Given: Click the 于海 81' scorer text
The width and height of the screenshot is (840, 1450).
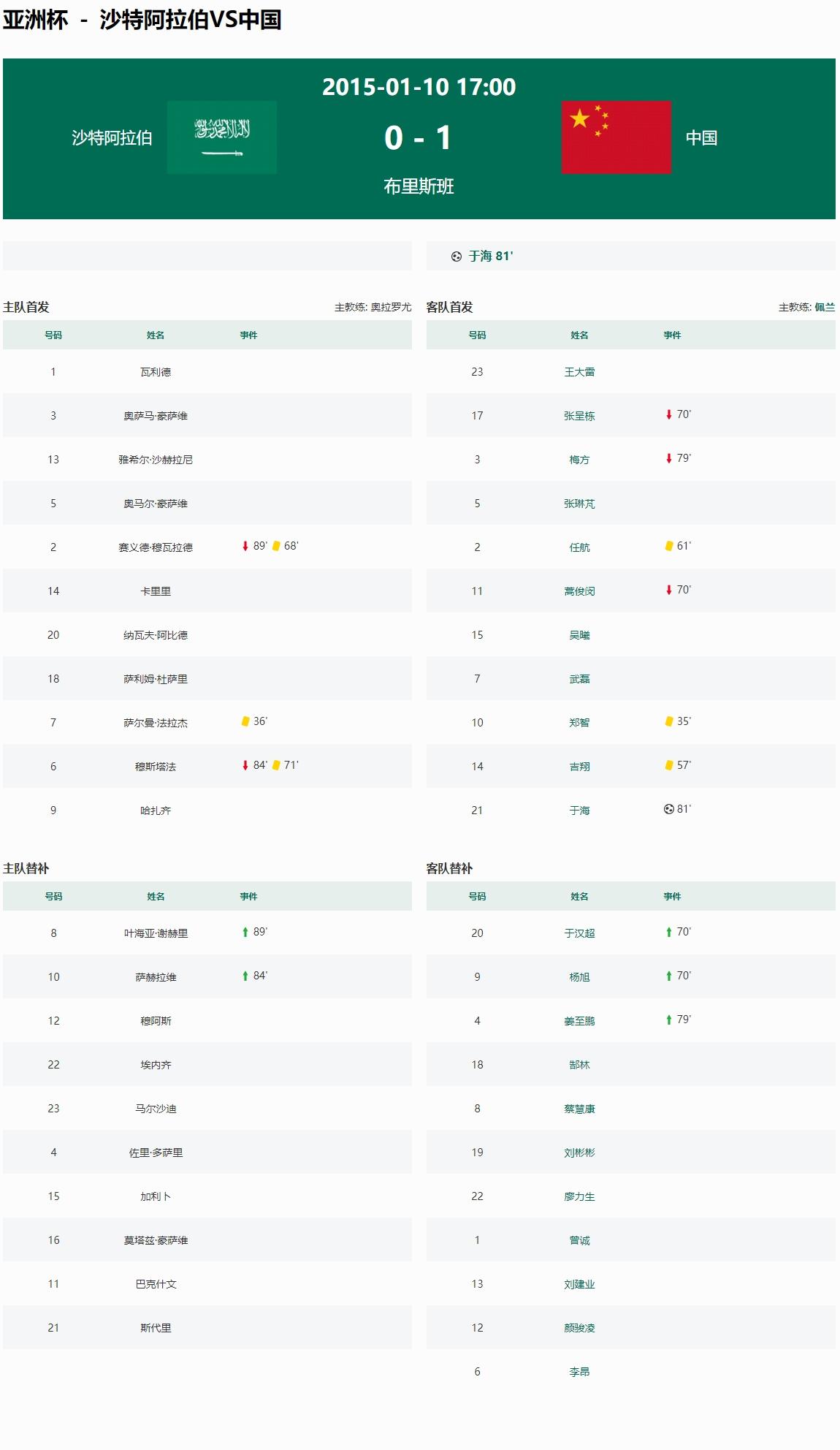Looking at the screenshot, I should point(491,257).
